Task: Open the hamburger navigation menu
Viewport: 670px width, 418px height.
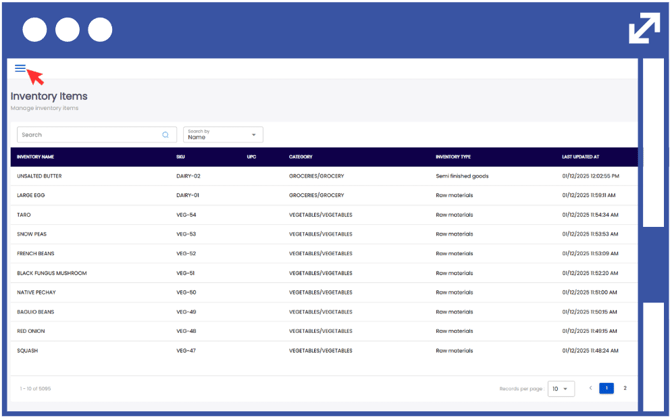Action: coord(20,68)
